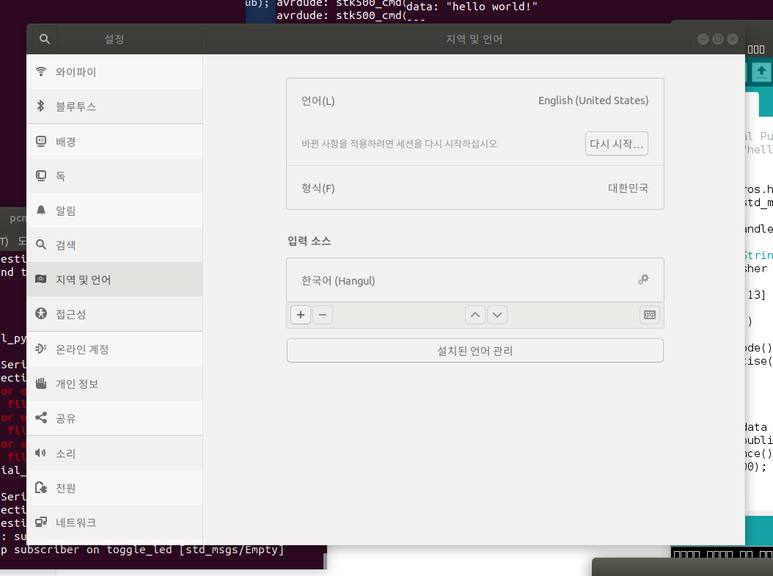Open the 배경 (Background) settings panel

114,142
